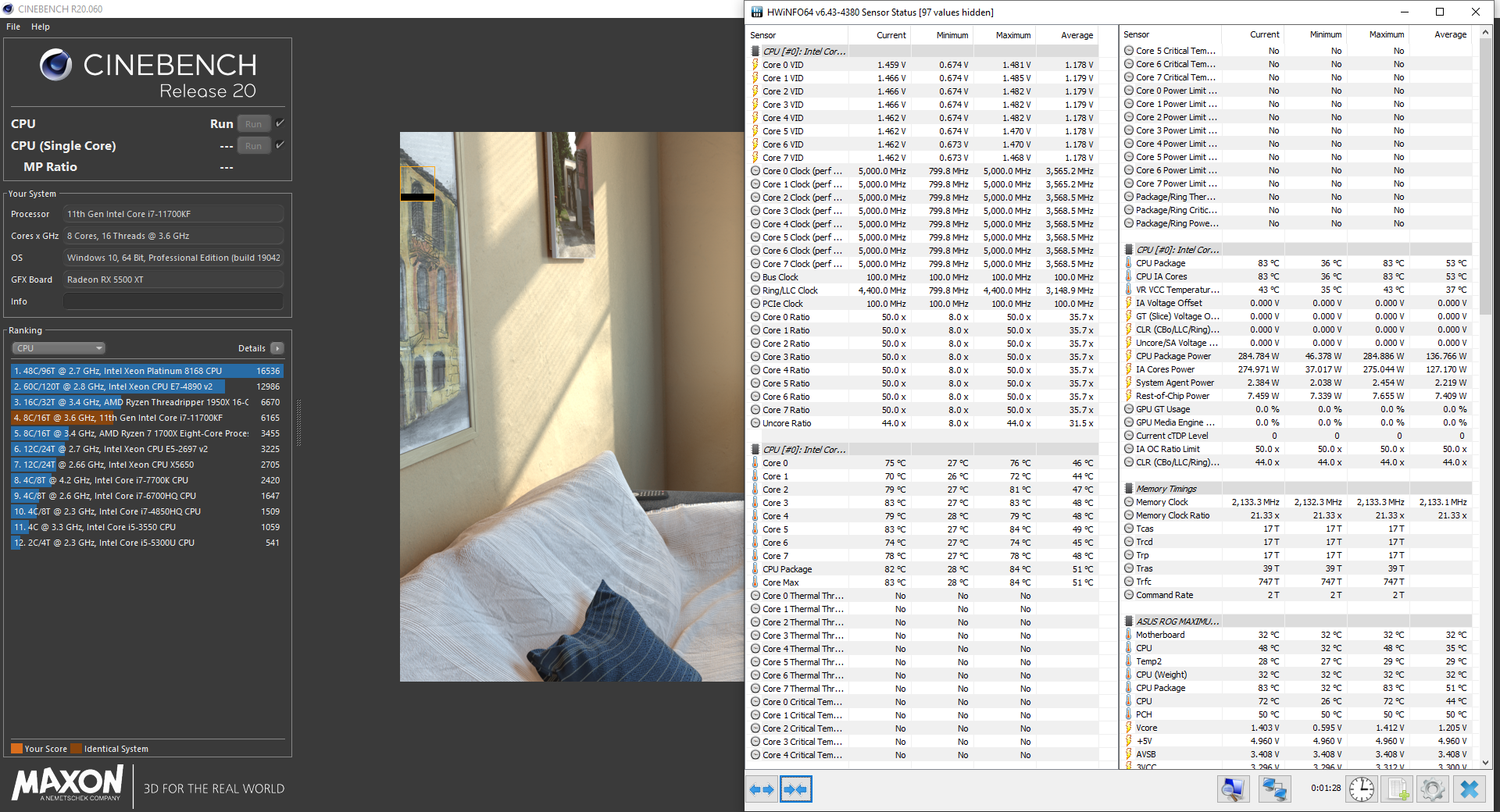Click the Cinebench rendered room image

(572, 407)
